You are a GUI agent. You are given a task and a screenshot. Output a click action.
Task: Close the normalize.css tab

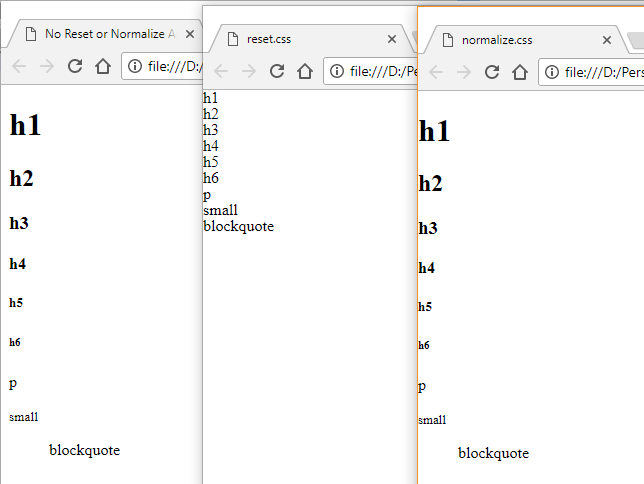[x=607, y=40]
